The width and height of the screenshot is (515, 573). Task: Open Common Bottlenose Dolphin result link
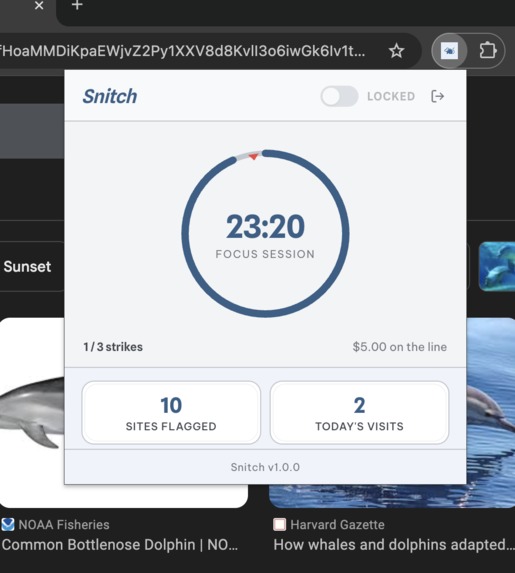(120, 545)
